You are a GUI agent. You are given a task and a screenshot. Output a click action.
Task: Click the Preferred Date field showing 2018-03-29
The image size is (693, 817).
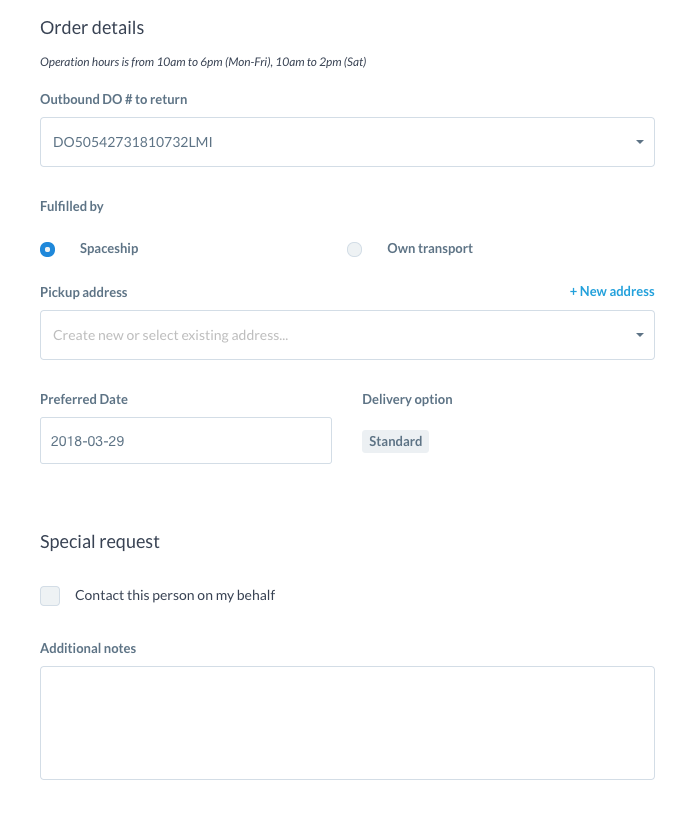pos(185,440)
